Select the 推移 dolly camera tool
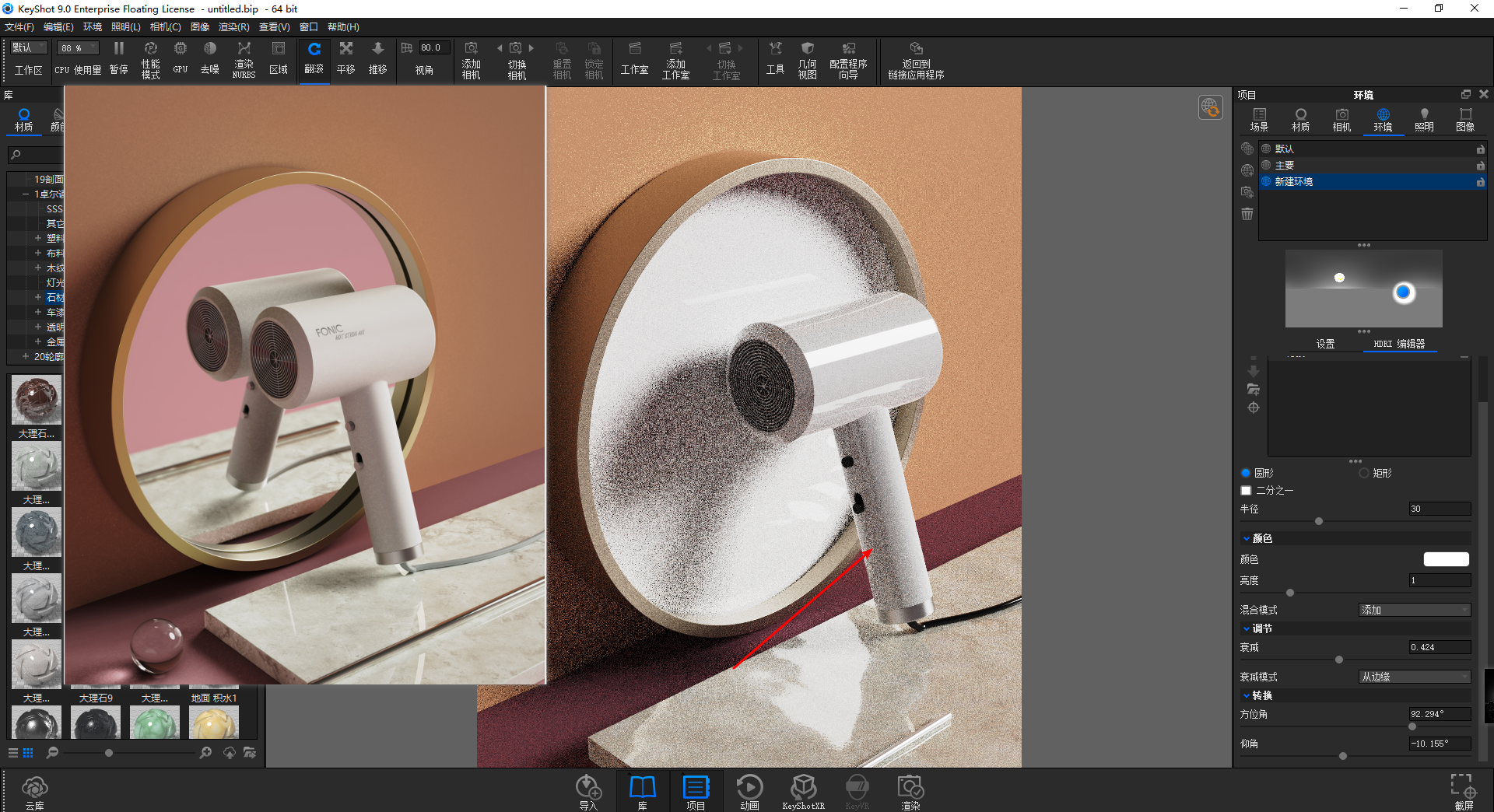Viewport: 1494px width, 812px height. click(x=378, y=59)
